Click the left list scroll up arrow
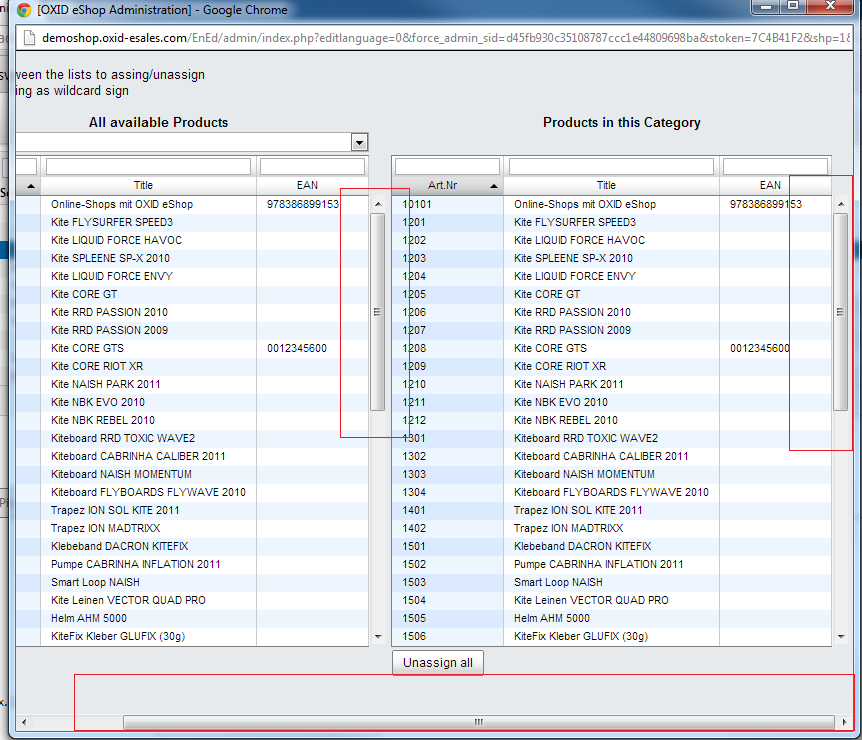The image size is (862, 740). coord(378,204)
